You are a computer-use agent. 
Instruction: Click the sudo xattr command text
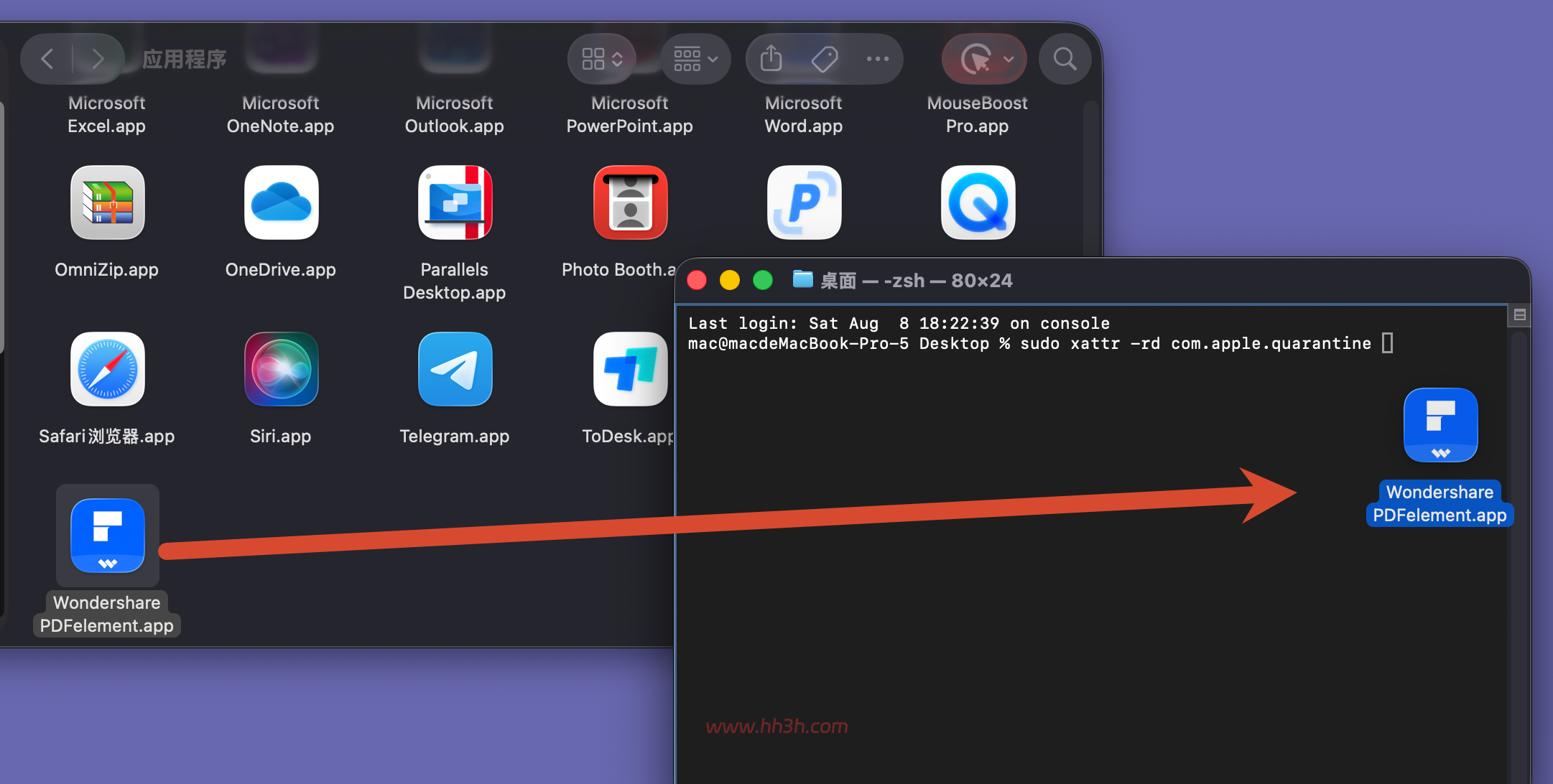1196,344
